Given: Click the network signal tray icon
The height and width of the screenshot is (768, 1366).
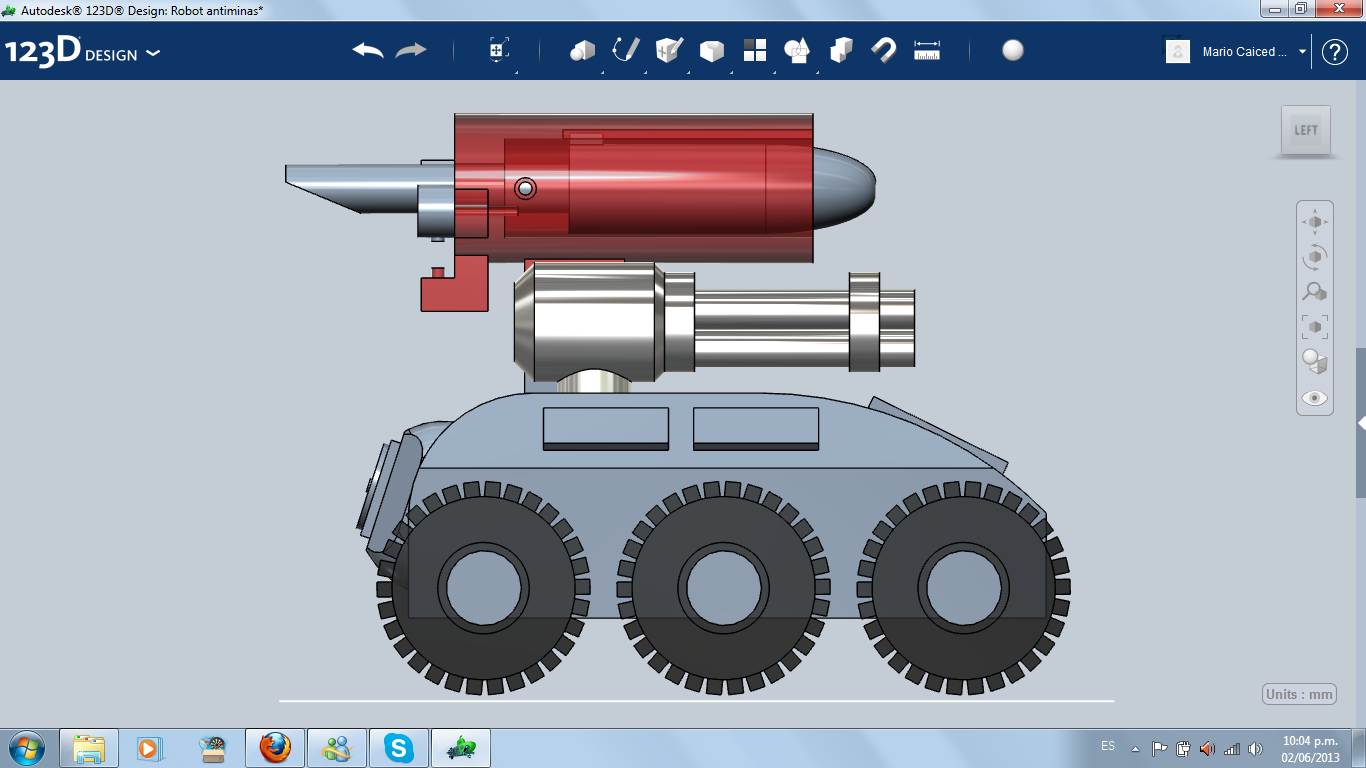Looking at the screenshot, I should point(1232,748).
